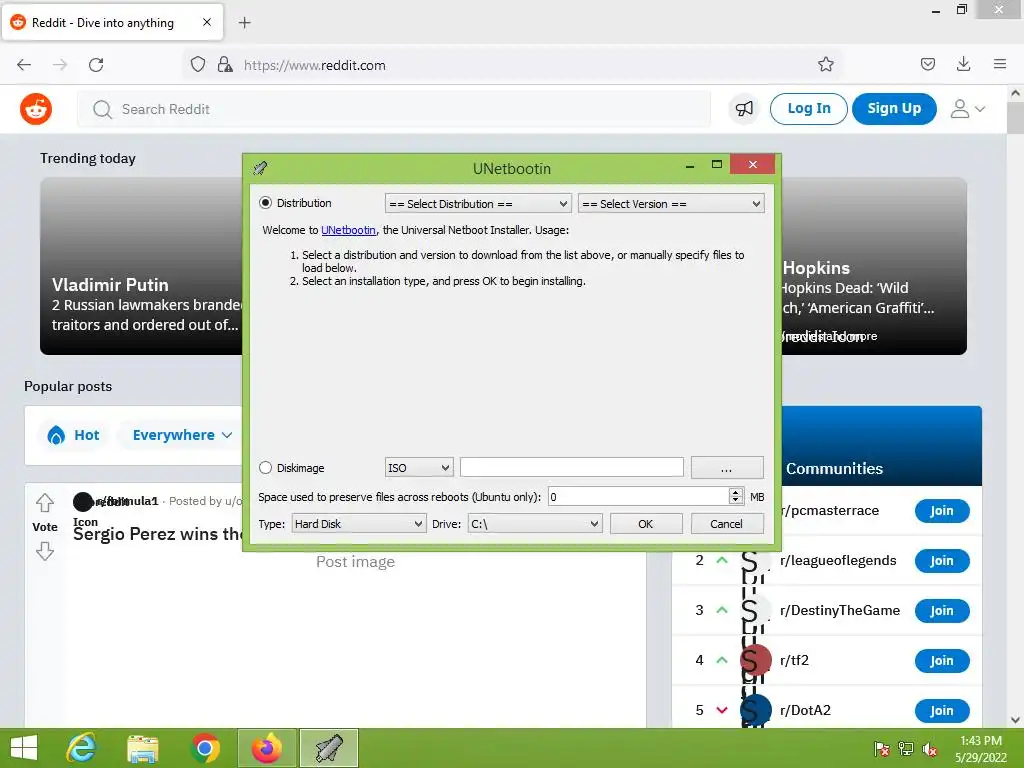Upvote the Sergio Perez post
Viewport: 1024px width, 768px height.
[x=45, y=503]
